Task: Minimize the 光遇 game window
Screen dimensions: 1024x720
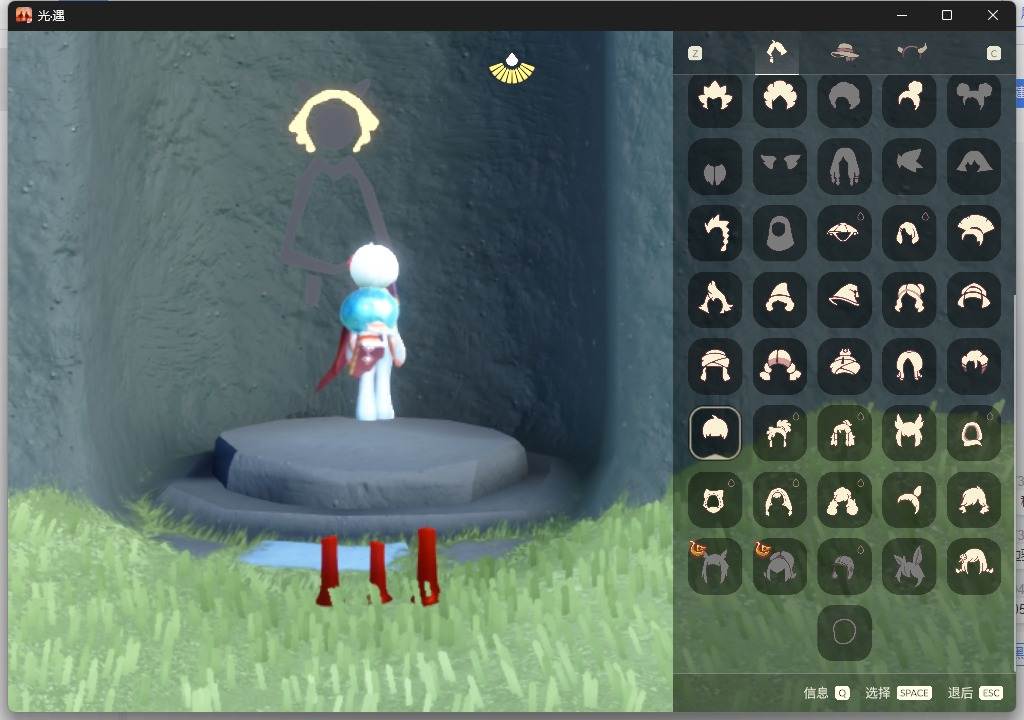Action: 902,15
